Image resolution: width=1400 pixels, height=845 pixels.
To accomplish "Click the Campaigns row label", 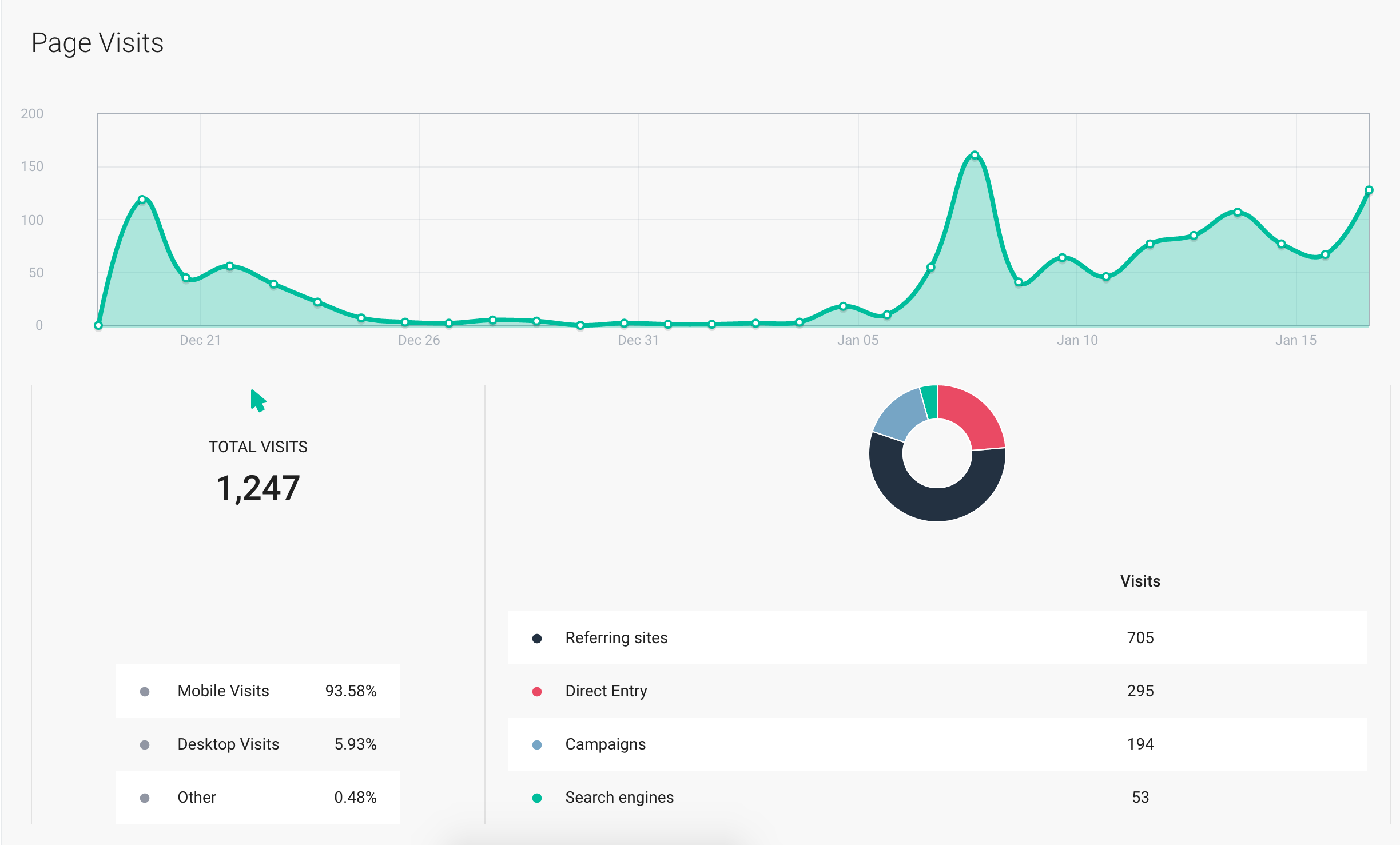I will coord(605,744).
